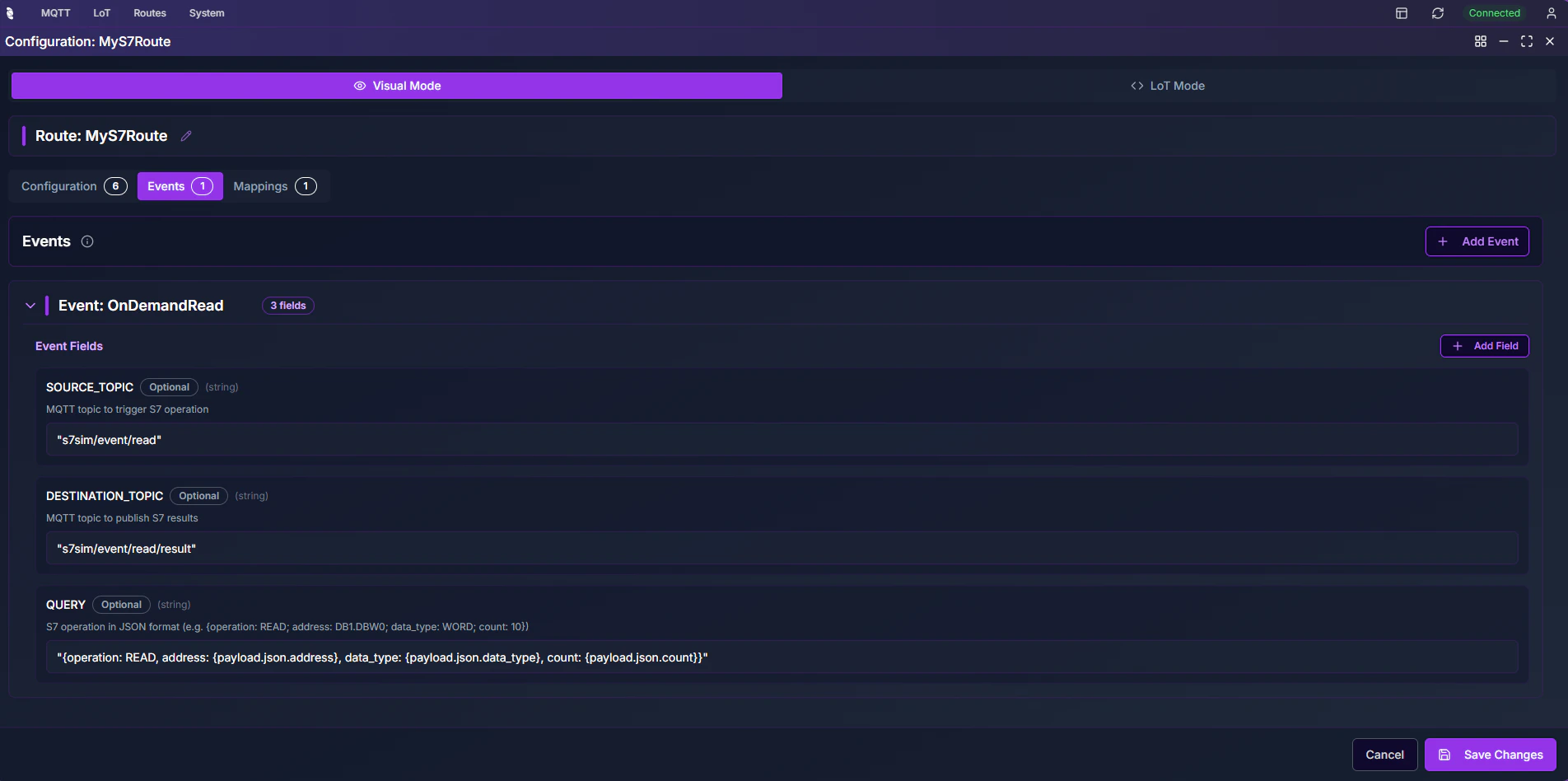This screenshot has width=1568, height=781.
Task: Click the Event: OnDemandRead heading
Action: point(141,306)
